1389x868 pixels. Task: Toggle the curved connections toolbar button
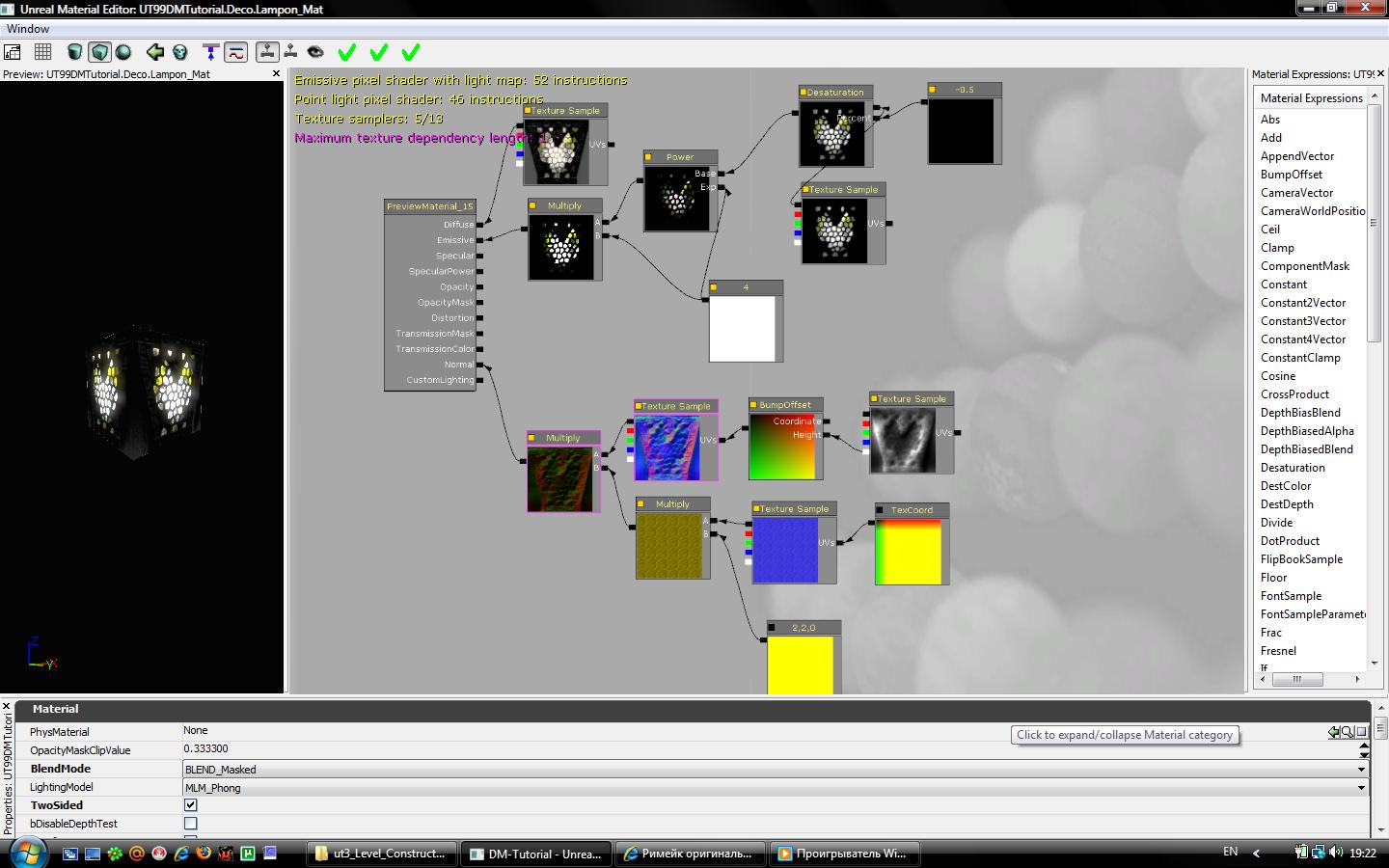coord(235,52)
